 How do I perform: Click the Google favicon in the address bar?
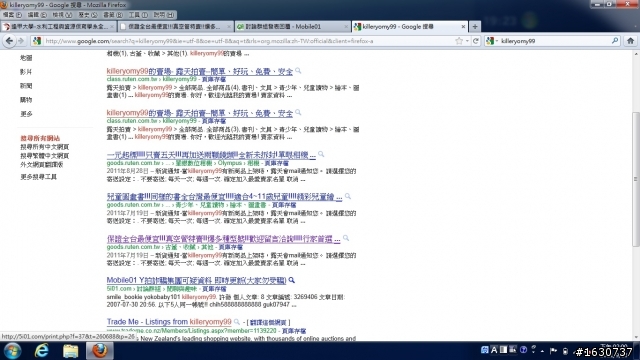[37, 41]
